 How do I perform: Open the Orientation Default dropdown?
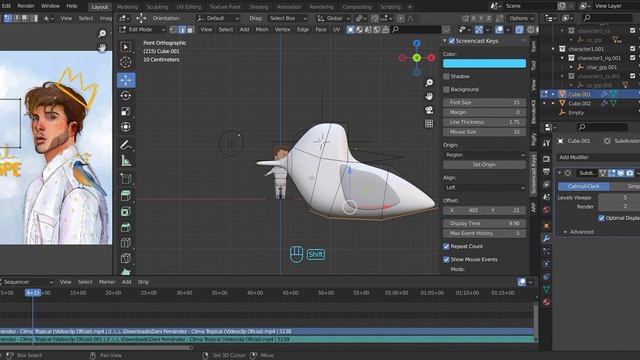(218, 18)
